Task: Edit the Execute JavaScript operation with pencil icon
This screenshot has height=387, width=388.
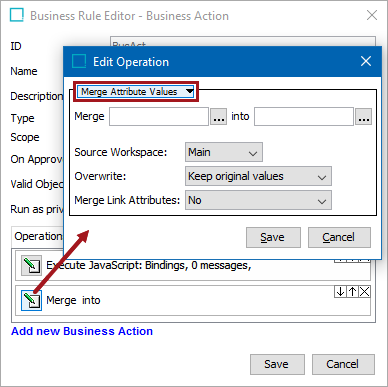Action: tap(31, 266)
